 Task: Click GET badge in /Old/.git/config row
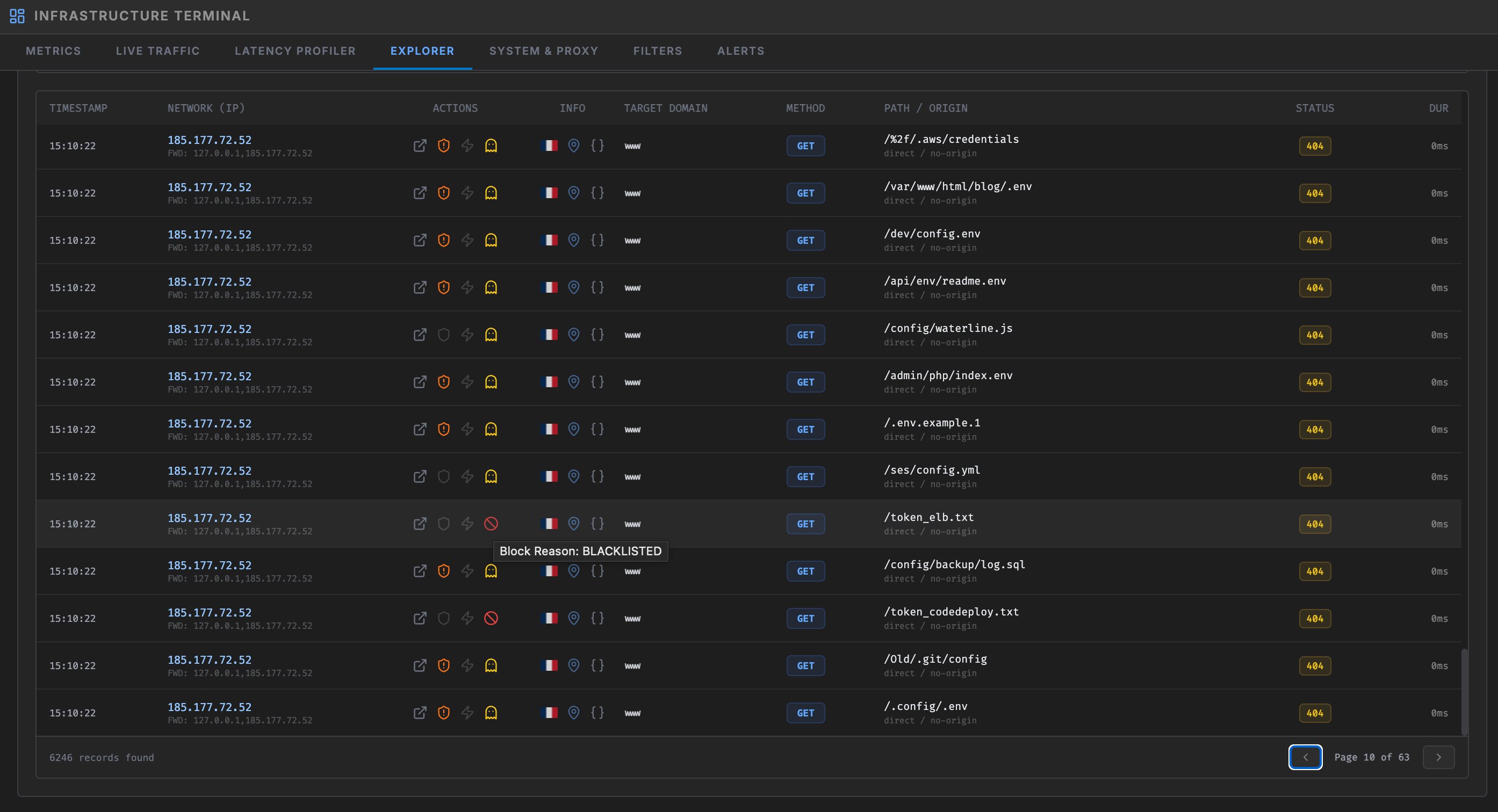tap(805, 665)
